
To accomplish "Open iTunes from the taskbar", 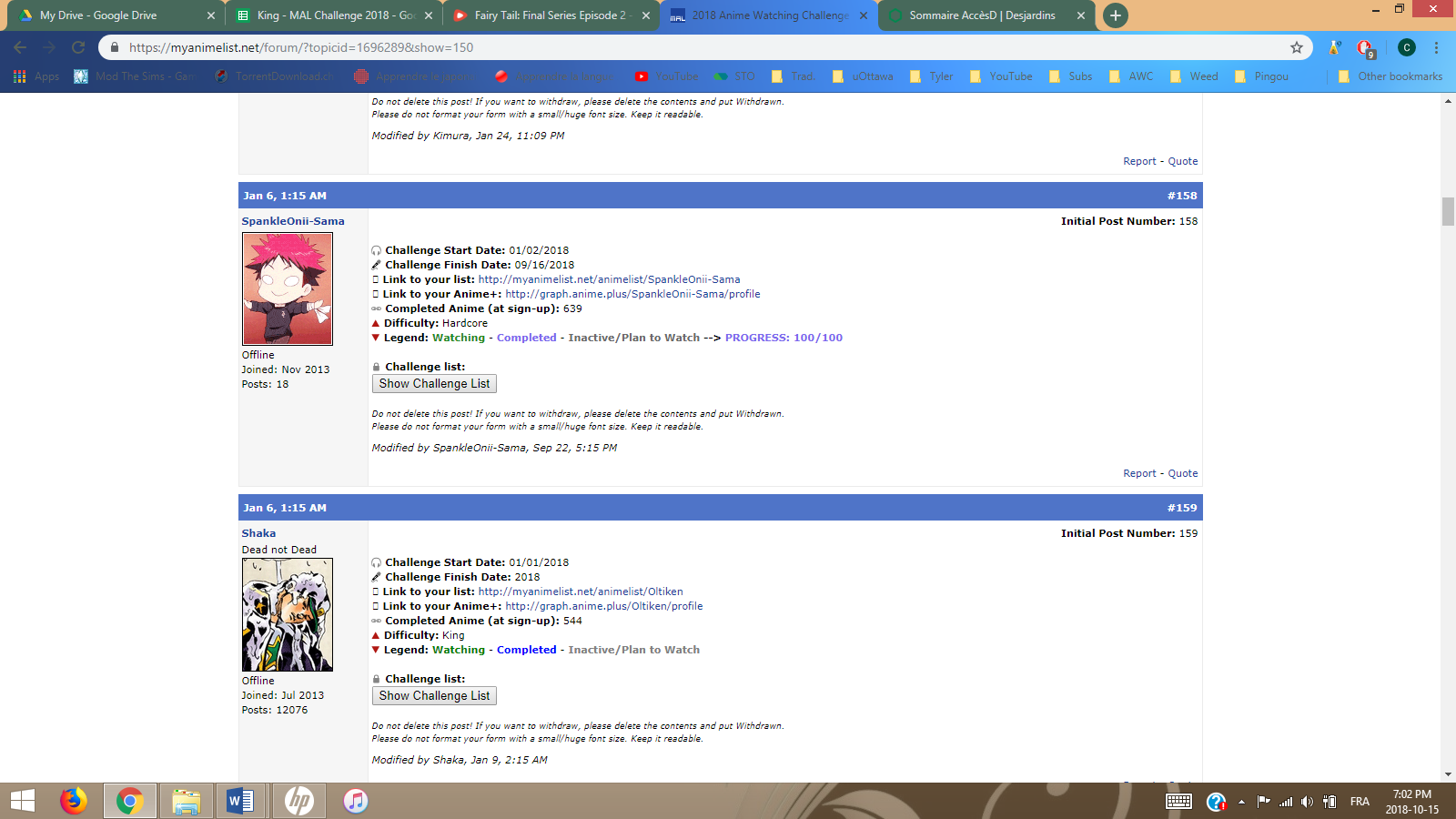I will coord(356,801).
